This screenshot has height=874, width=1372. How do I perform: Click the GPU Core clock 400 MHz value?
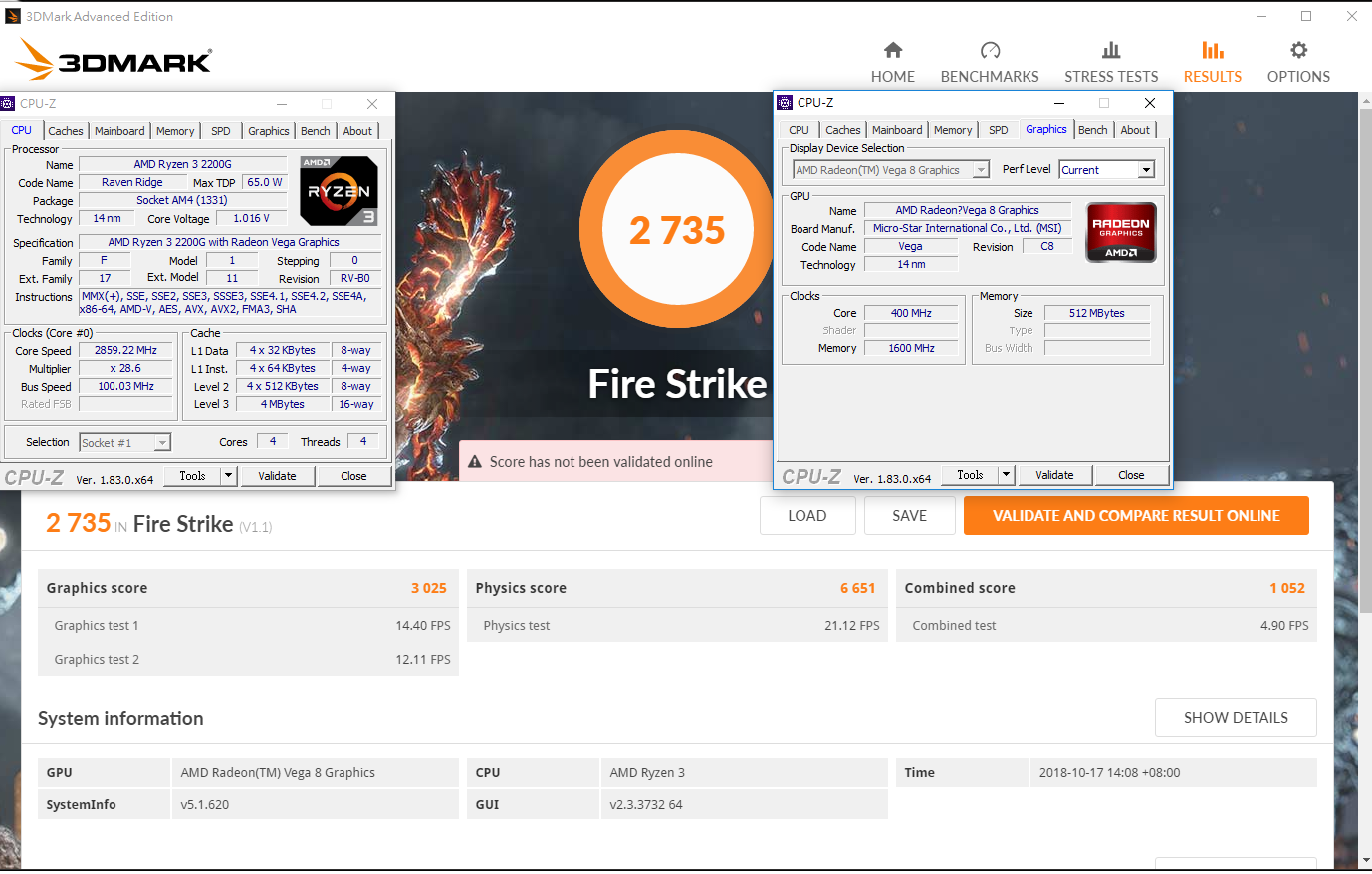pyautogui.click(x=911, y=313)
